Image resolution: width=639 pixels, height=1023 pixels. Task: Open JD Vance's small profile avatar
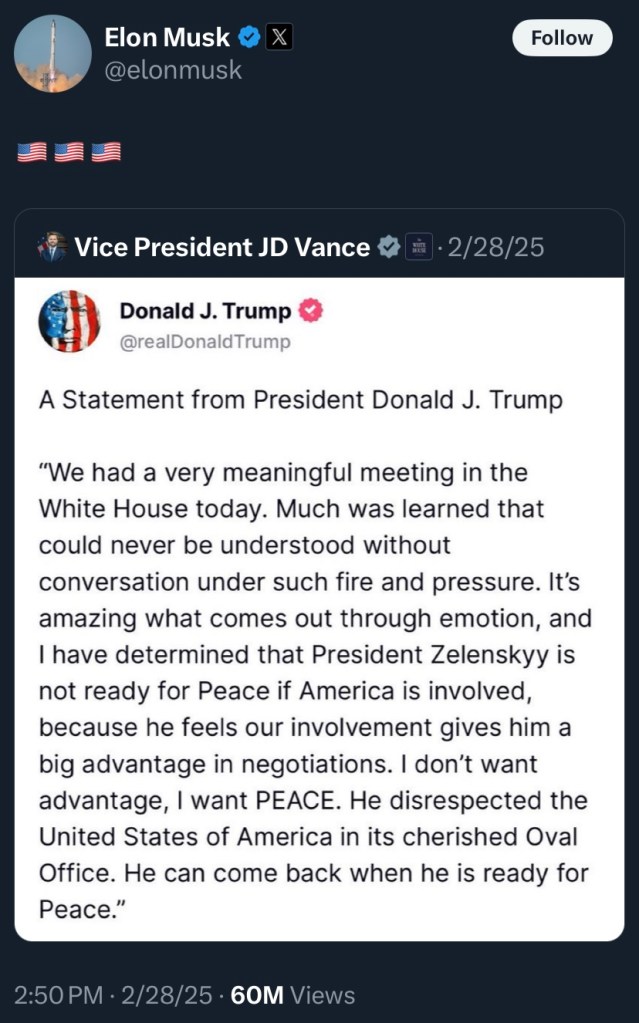click(52, 246)
